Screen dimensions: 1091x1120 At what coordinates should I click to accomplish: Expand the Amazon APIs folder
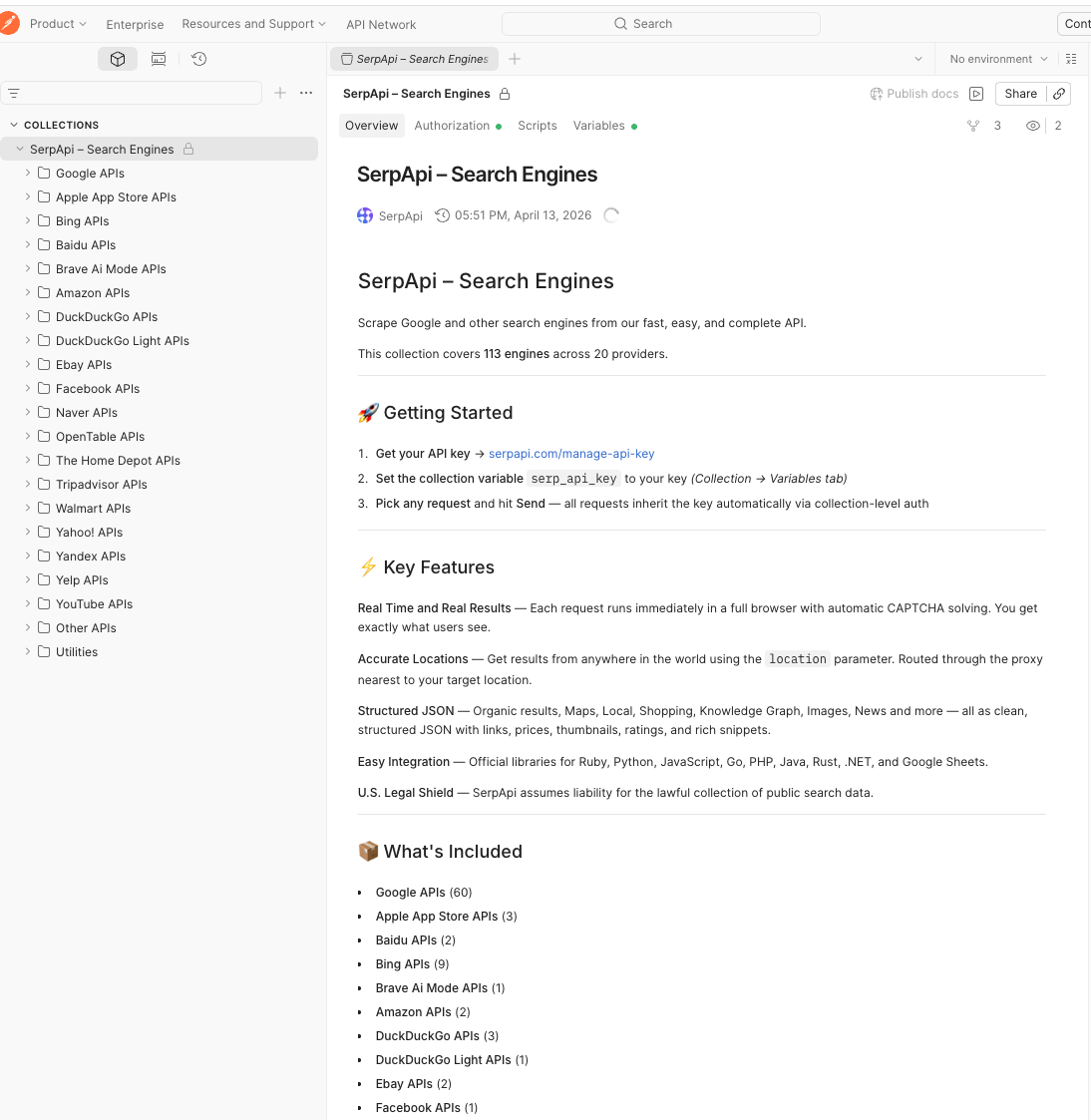point(28,292)
